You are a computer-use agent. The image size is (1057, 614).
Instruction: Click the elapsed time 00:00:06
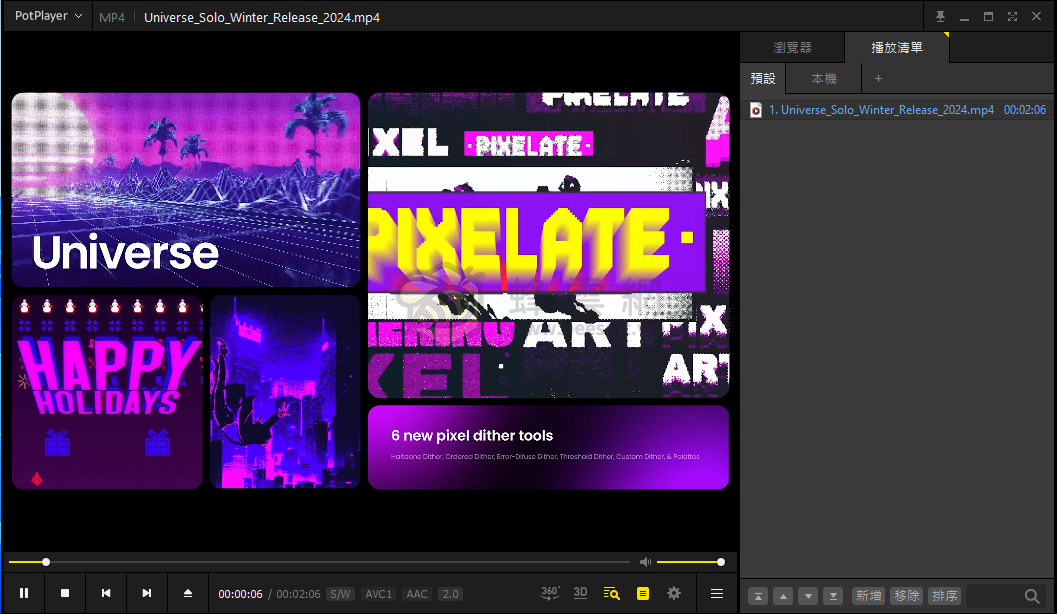(240, 594)
